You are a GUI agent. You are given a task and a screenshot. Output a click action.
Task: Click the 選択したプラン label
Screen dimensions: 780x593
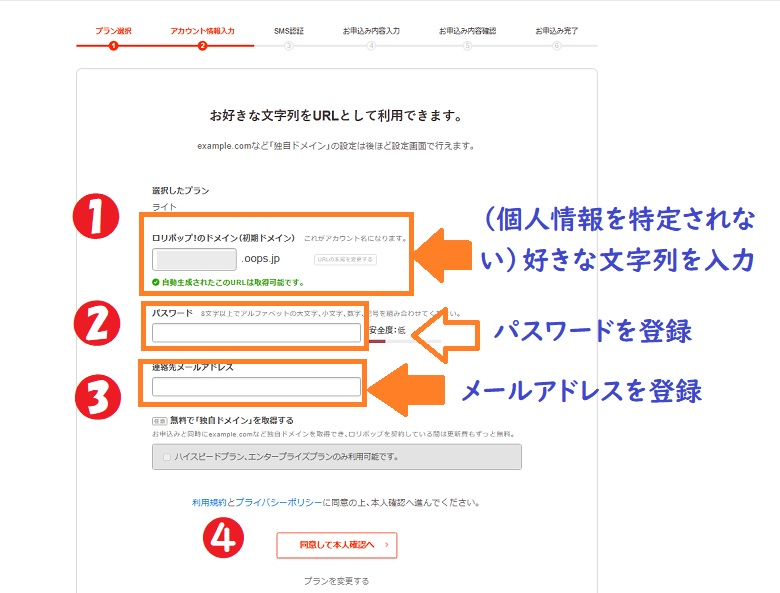181,190
